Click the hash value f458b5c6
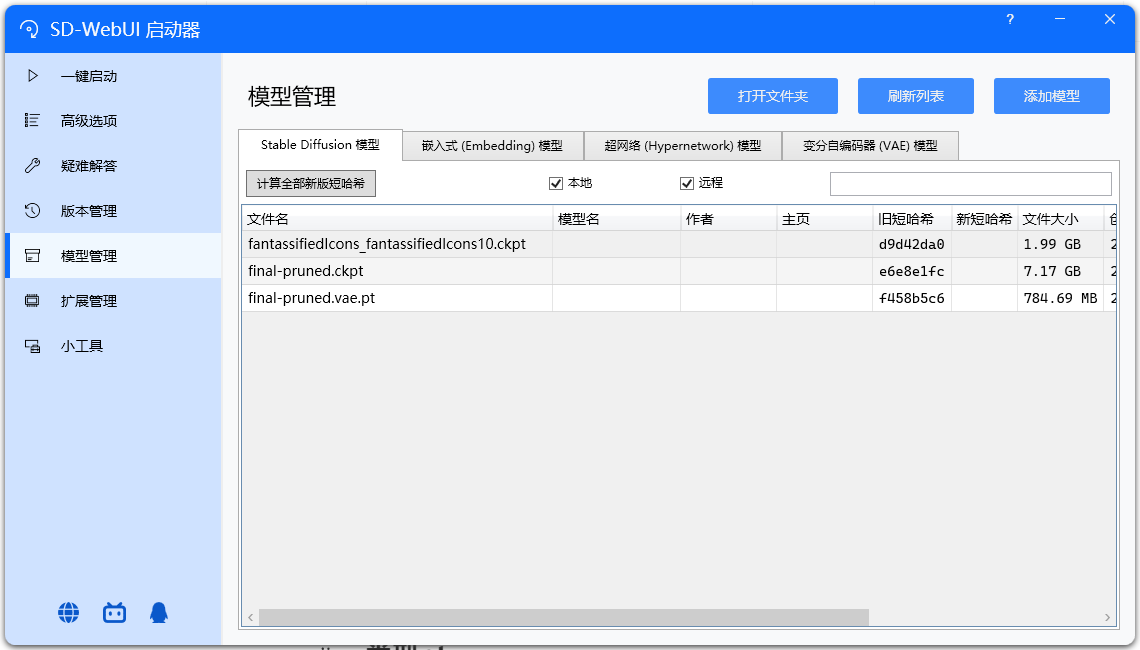The image size is (1140, 650). click(912, 298)
